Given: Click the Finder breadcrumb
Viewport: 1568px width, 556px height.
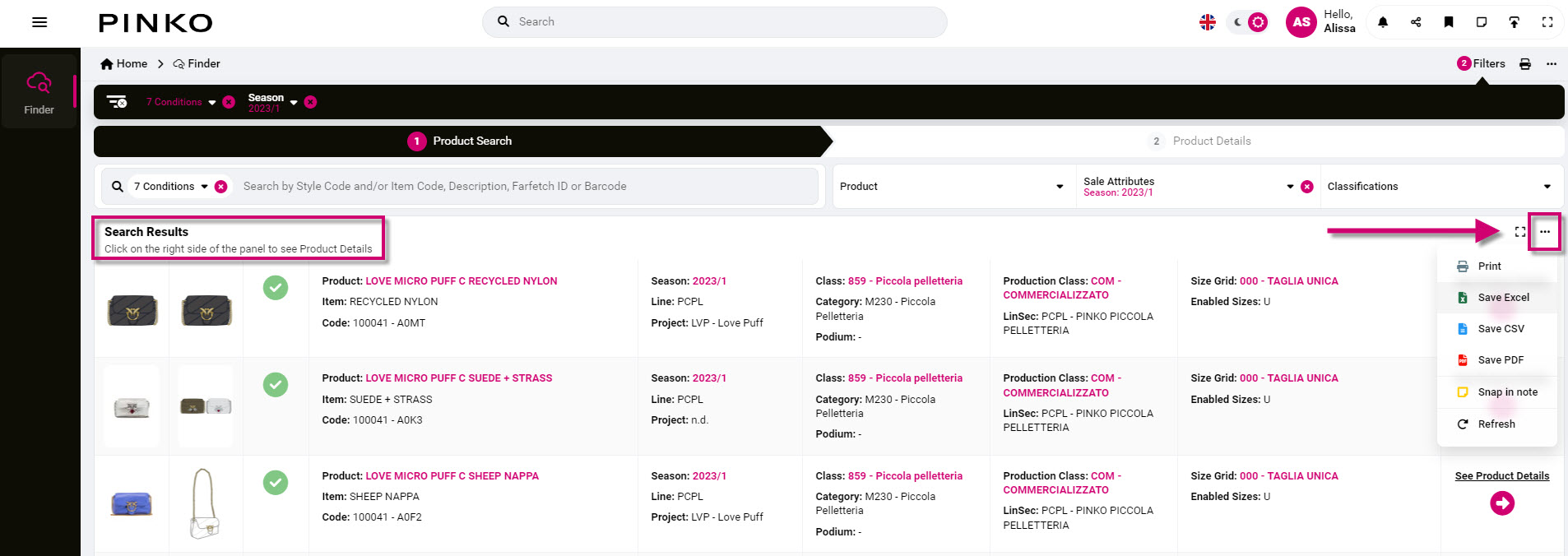Looking at the screenshot, I should click(x=197, y=63).
